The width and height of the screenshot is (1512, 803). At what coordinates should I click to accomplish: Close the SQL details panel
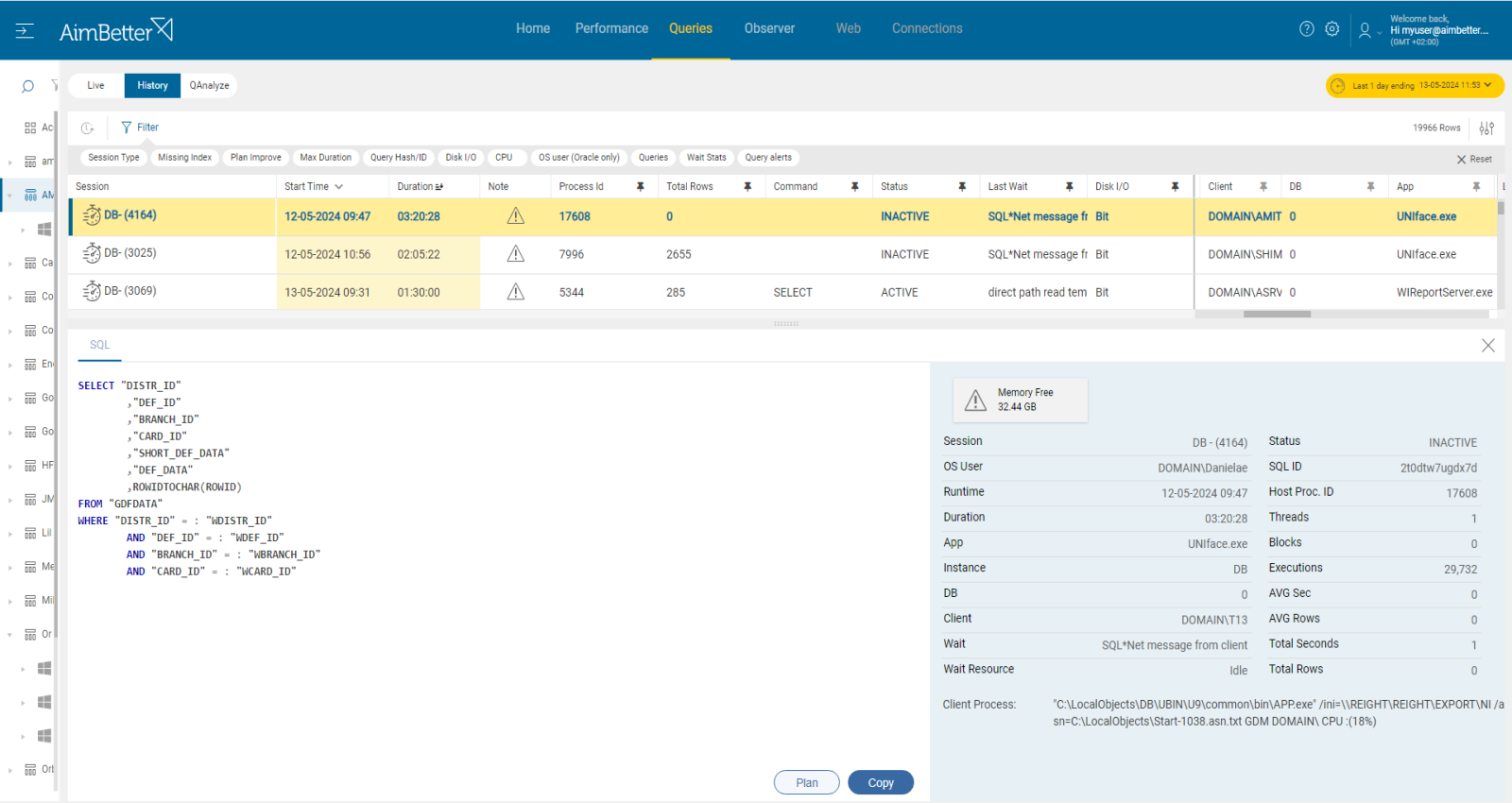(x=1488, y=346)
